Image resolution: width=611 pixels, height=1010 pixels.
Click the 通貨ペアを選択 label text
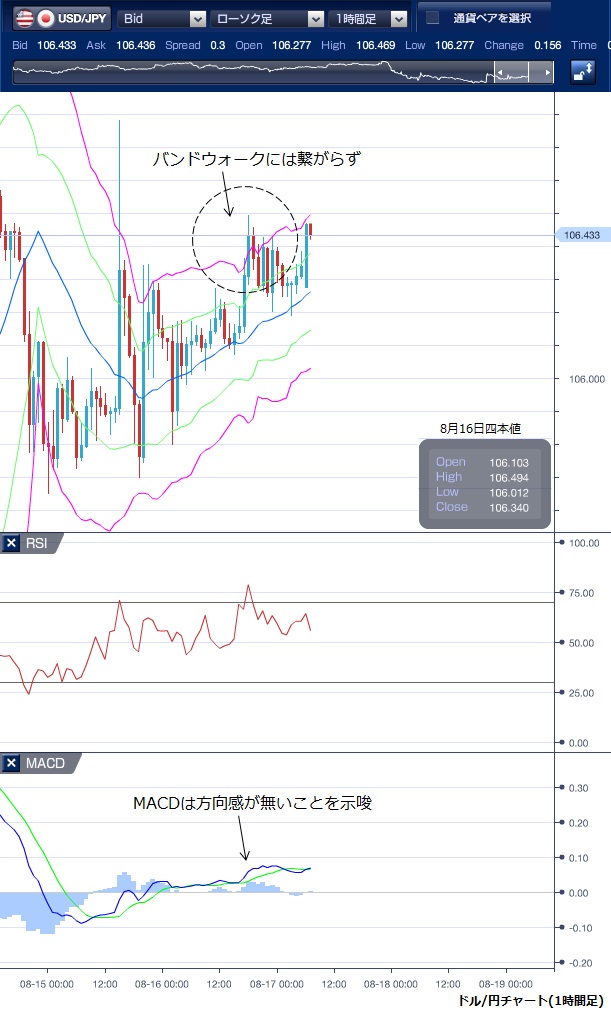tap(491, 18)
